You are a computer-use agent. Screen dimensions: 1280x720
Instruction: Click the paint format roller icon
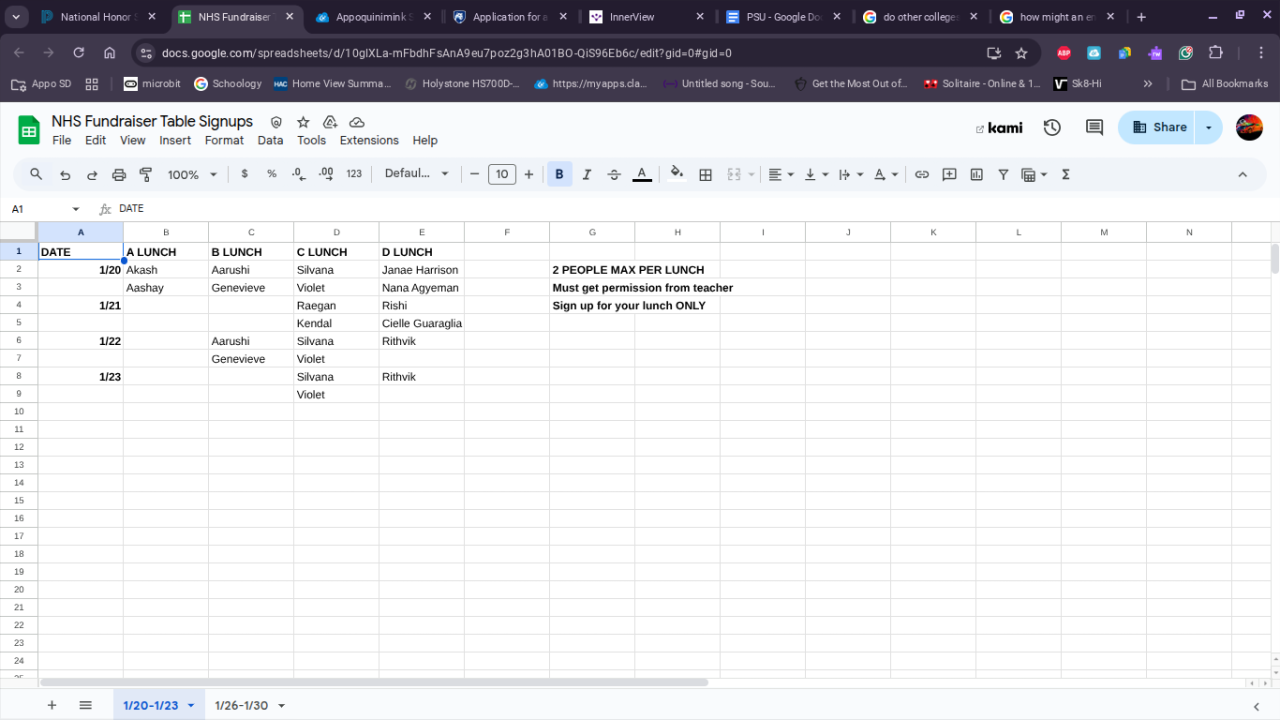click(146, 174)
